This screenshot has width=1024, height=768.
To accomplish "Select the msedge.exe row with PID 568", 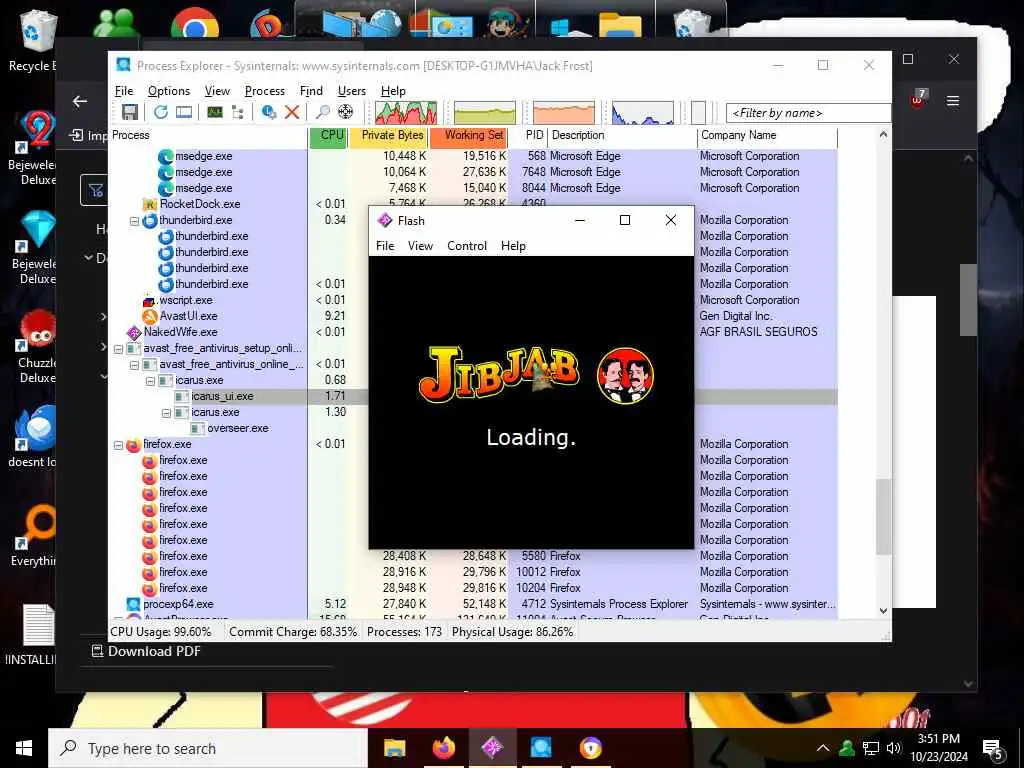I will pos(472,156).
